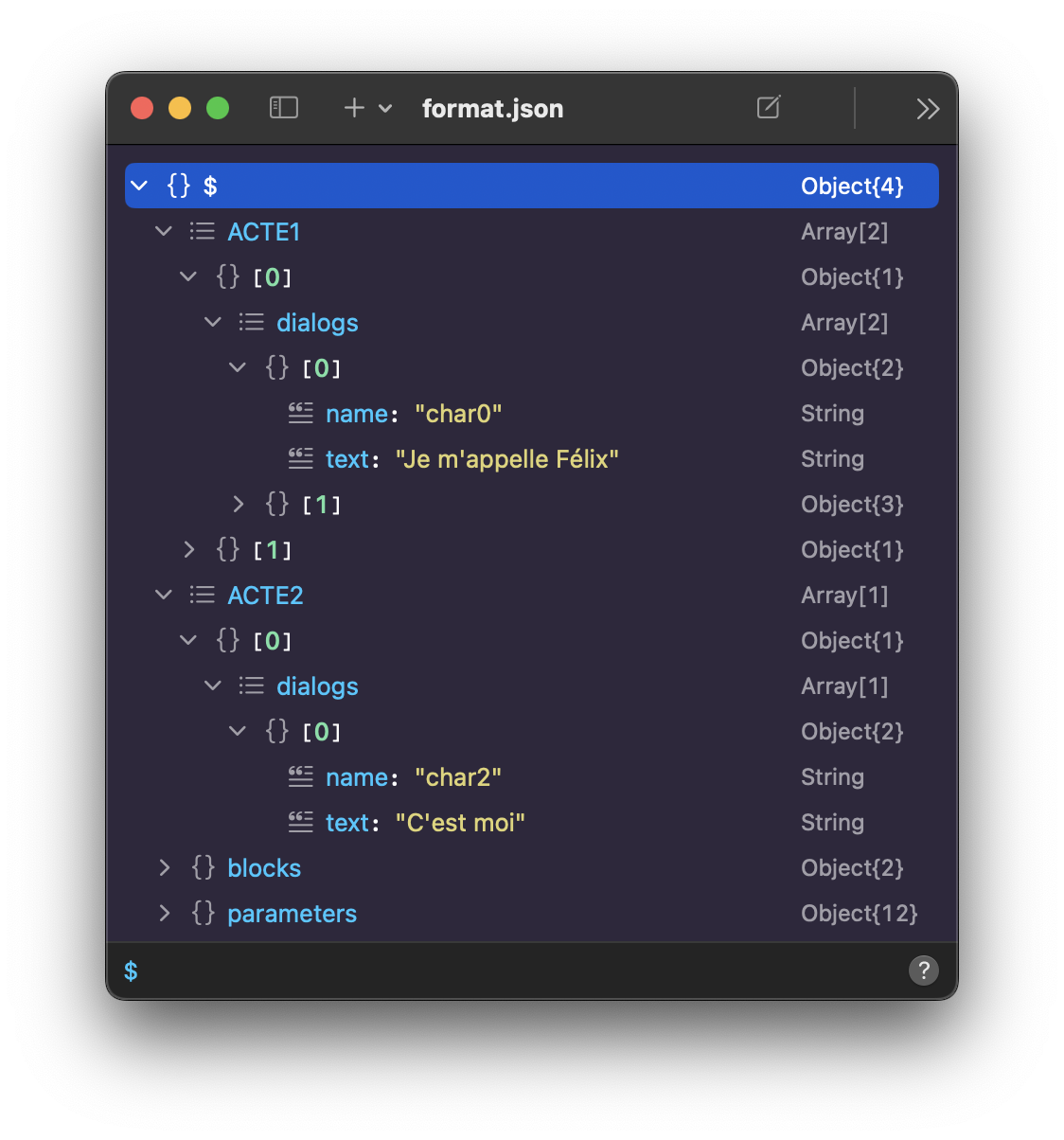
Task: Select the format.json tab title
Action: [x=492, y=108]
